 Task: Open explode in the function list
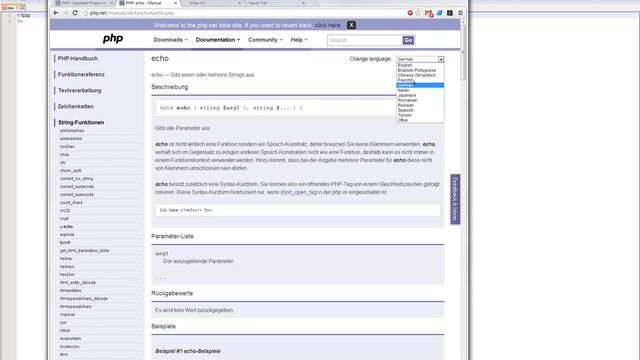point(67,235)
